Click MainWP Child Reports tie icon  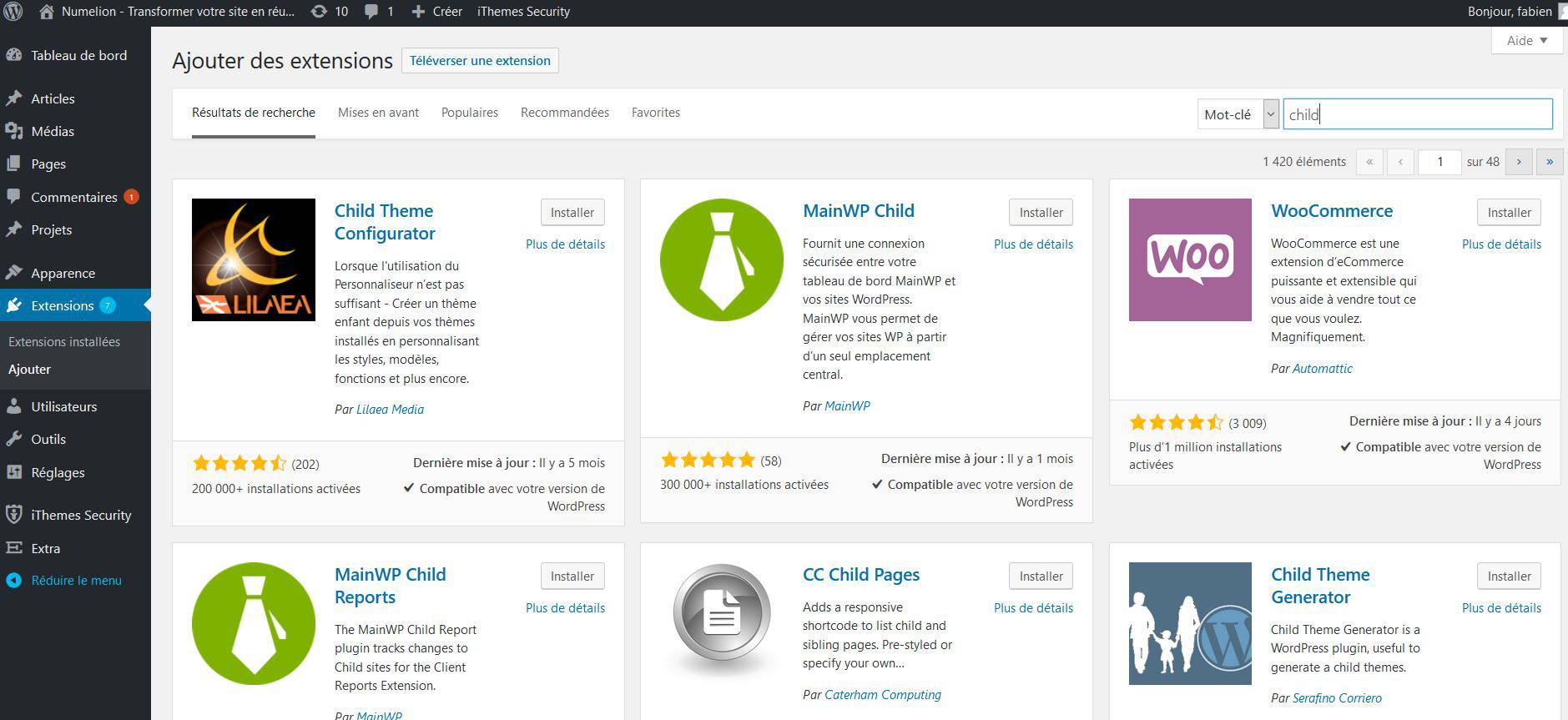pos(254,623)
